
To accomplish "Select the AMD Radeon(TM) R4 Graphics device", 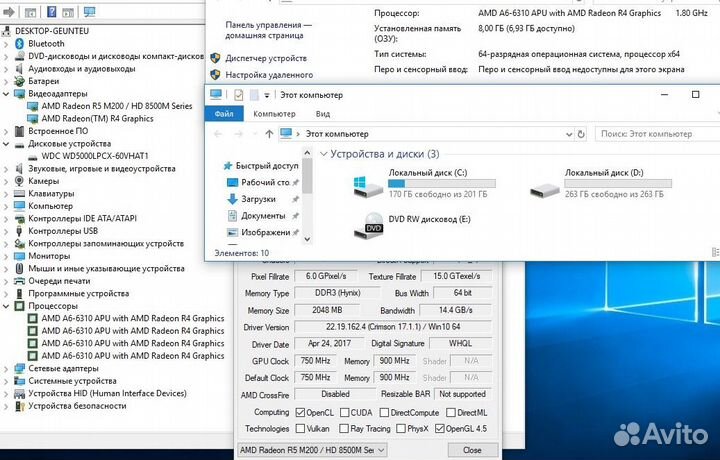I will pyautogui.click(x=97, y=118).
